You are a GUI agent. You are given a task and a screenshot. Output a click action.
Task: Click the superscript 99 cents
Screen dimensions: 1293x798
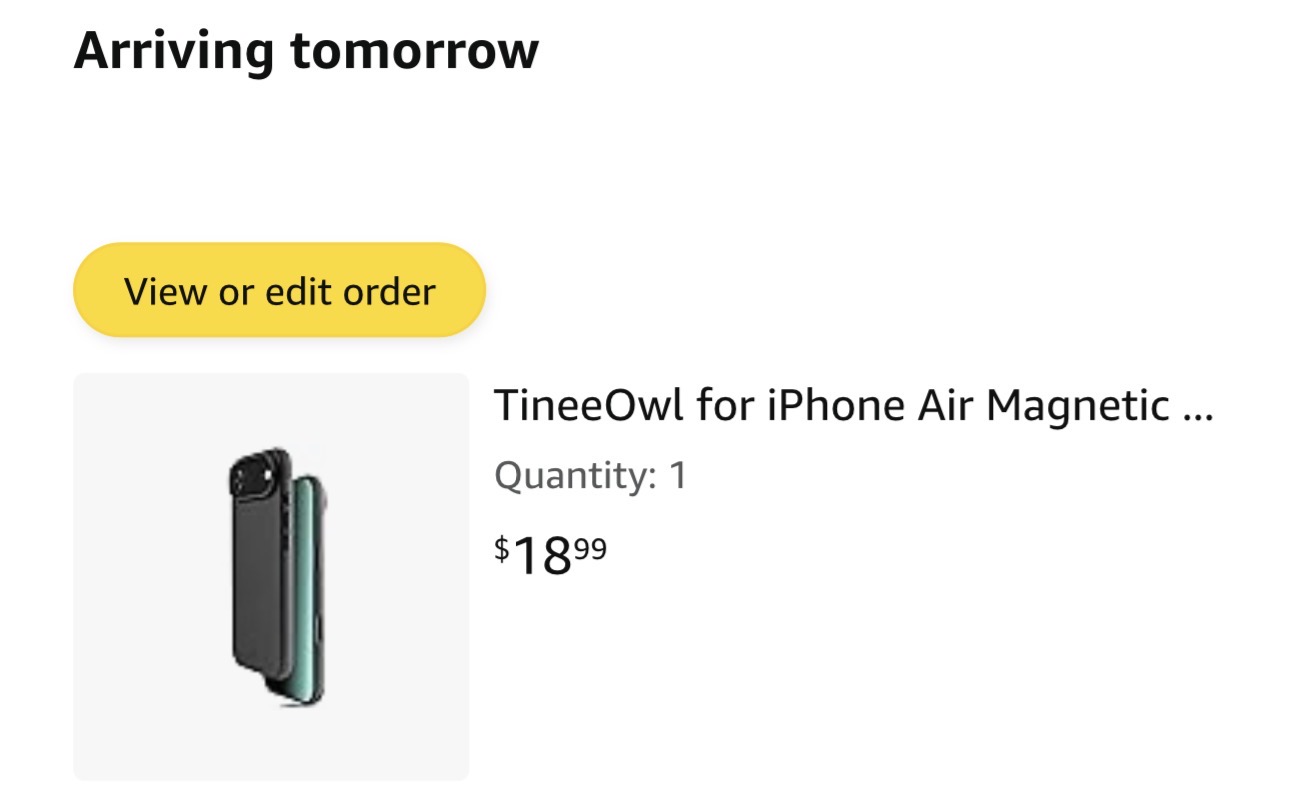(589, 546)
